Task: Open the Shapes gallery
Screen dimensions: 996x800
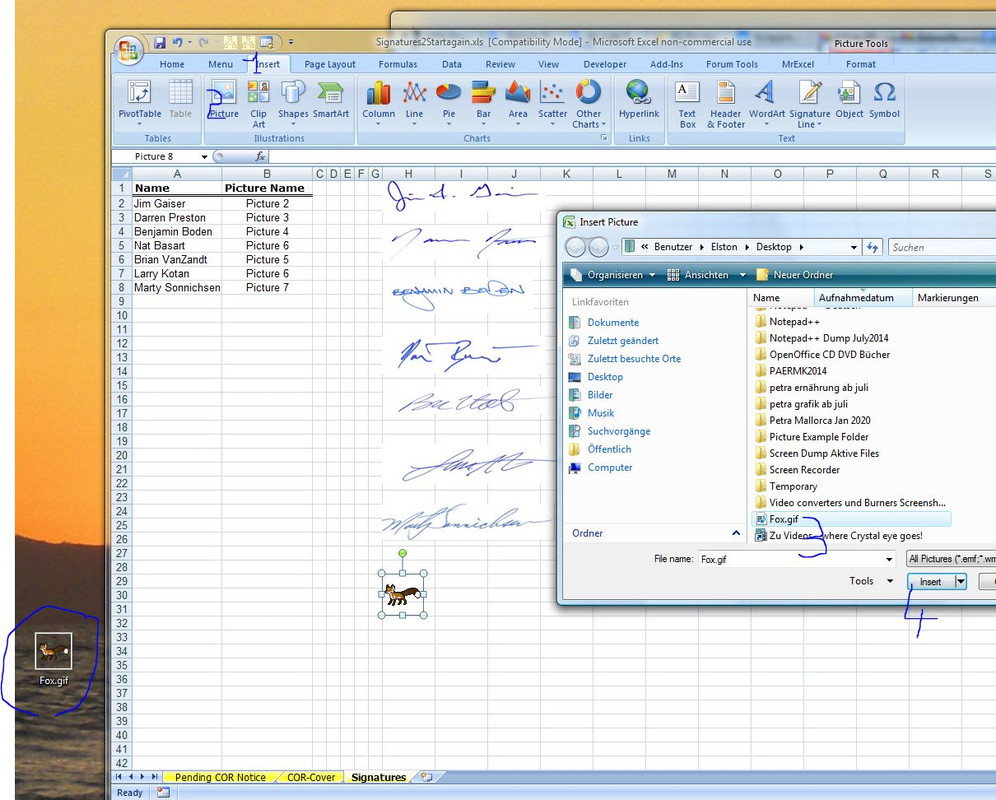Action: click(293, 102)
